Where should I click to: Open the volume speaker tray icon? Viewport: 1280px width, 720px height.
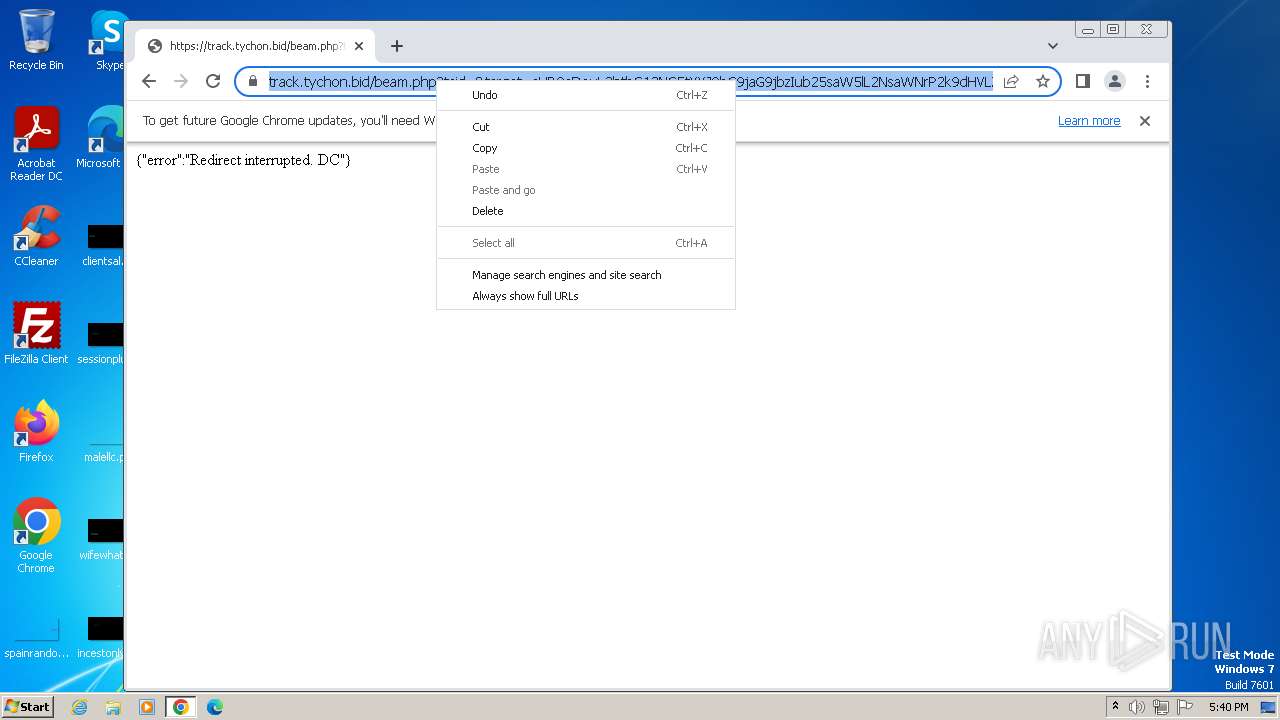(x=1136, y=707)
